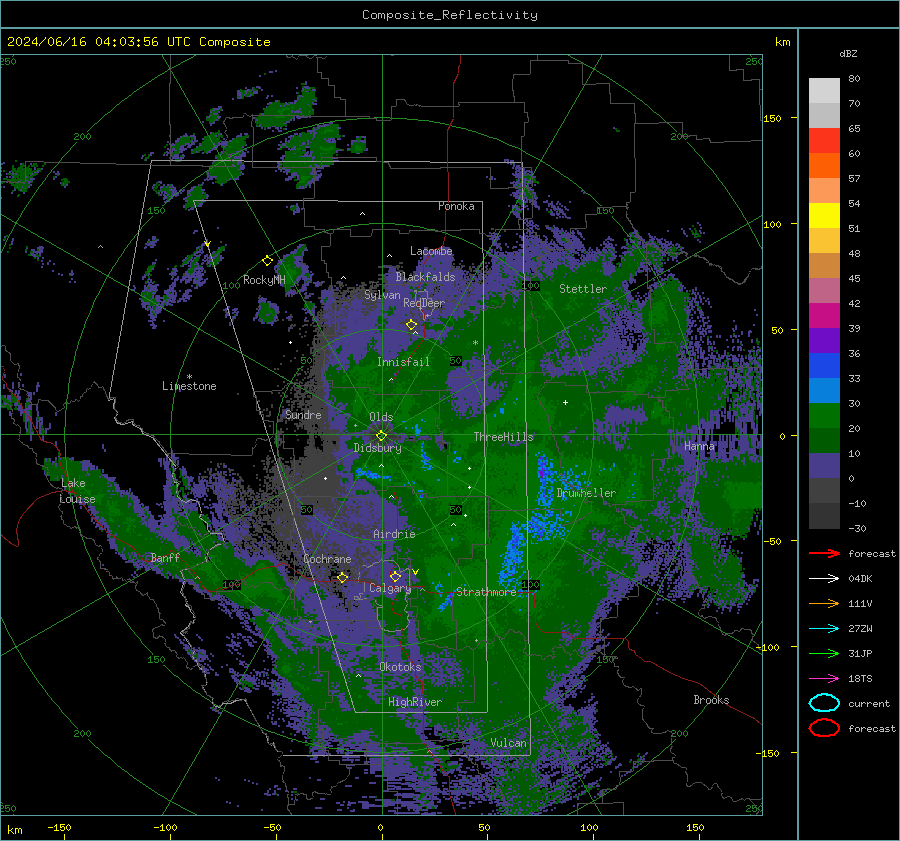Image resolution: width=900 pixels, height=841 pixels.
Task: Click the green 31JP arrow icon
Action: click(824, 653)
